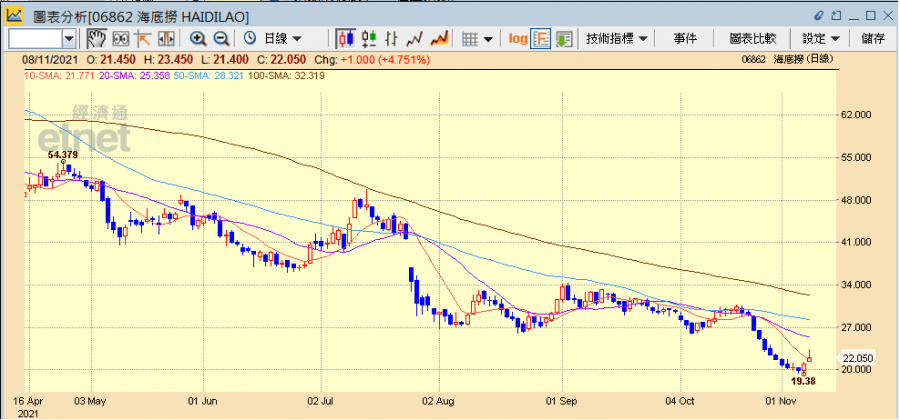Click the 圖表比較 button
The width and height of the screenshot is (900, 420).
[x=753, y=39]
